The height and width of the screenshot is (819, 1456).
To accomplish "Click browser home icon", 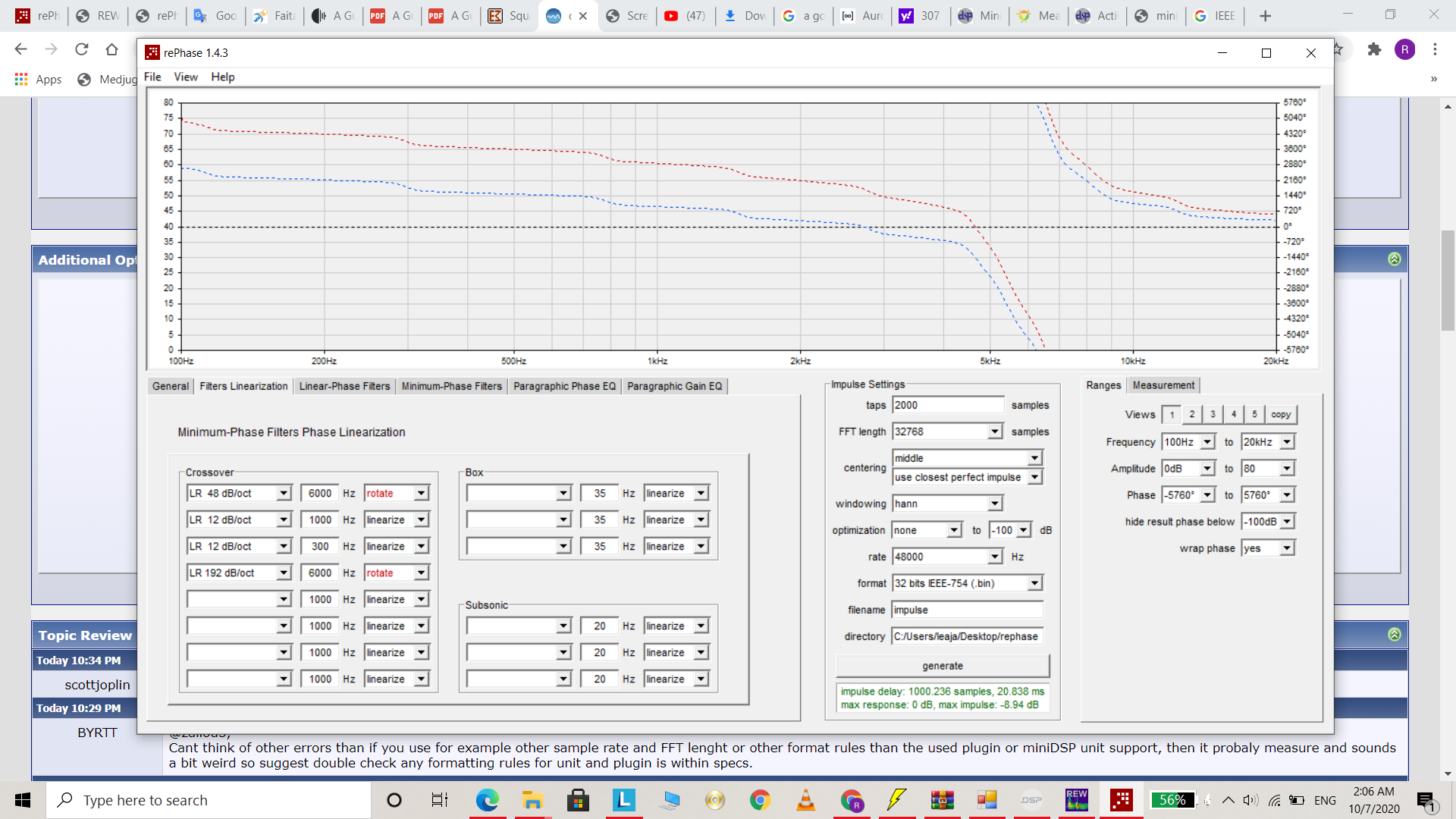I will coord(111,49).
